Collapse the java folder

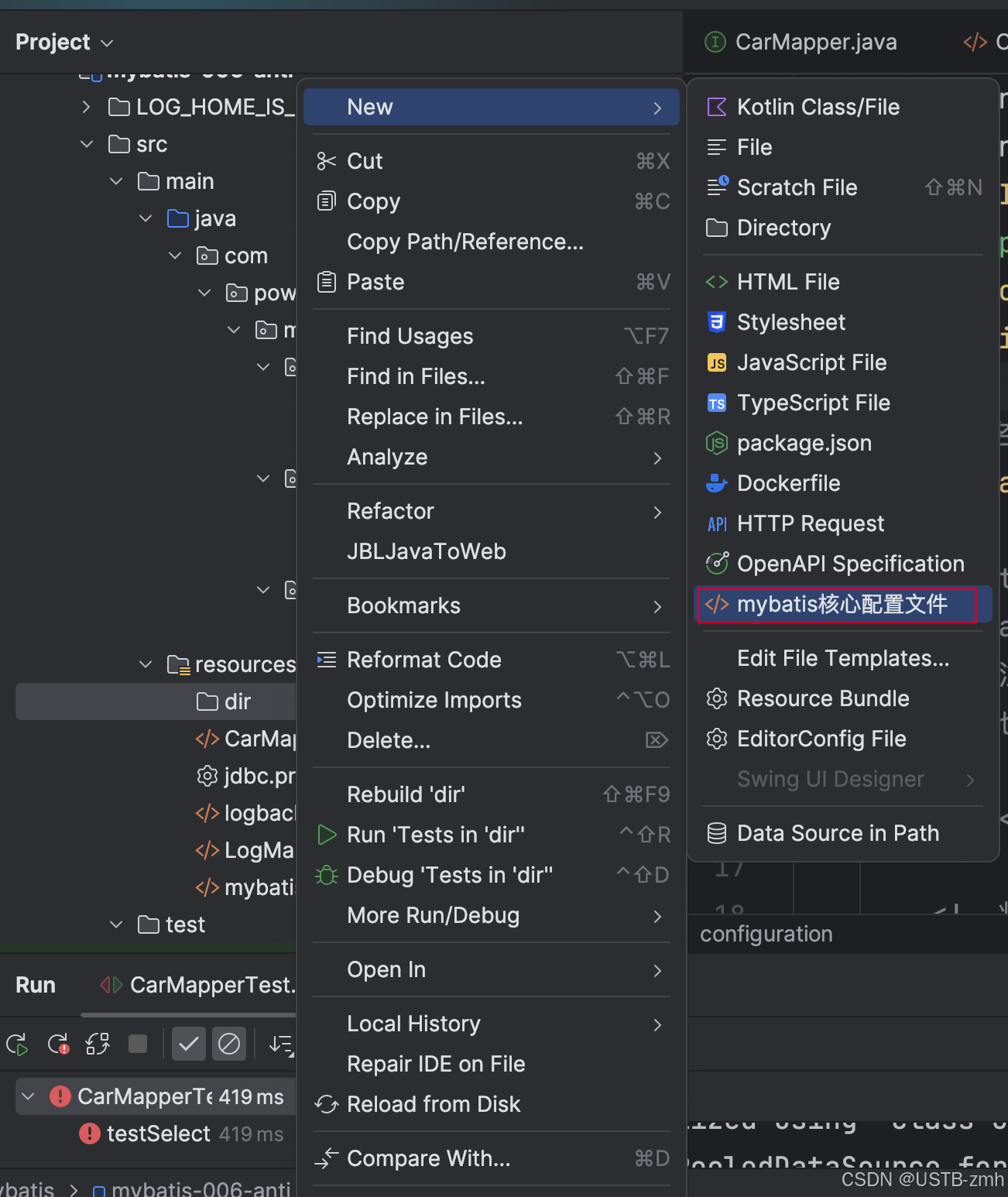146,218
